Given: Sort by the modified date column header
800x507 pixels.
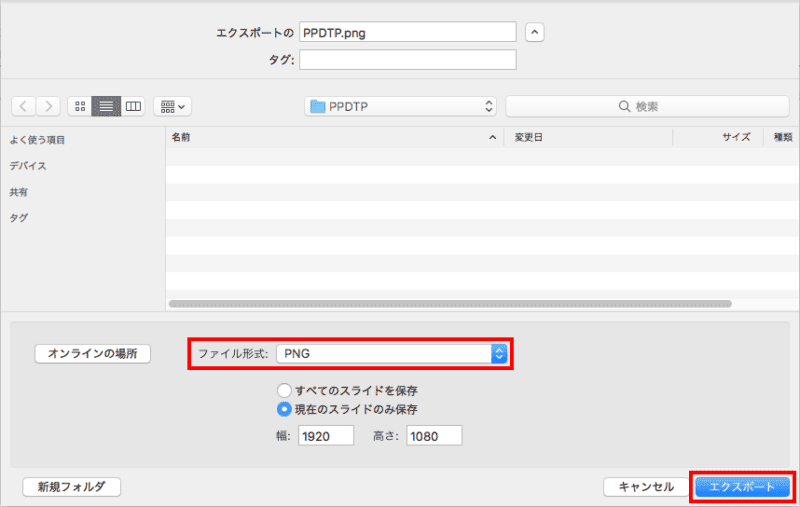Looking at the screenshot, I should click(x=588, y=137).
